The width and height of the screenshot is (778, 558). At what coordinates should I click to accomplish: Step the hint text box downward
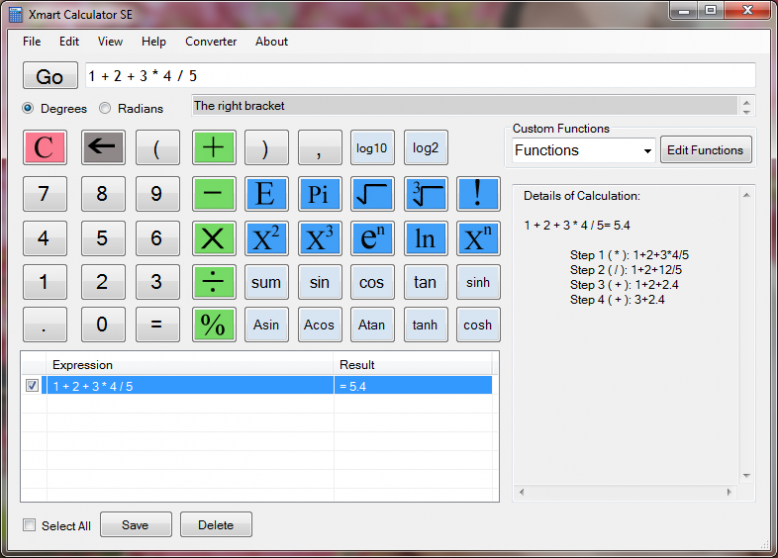[746, 112]
